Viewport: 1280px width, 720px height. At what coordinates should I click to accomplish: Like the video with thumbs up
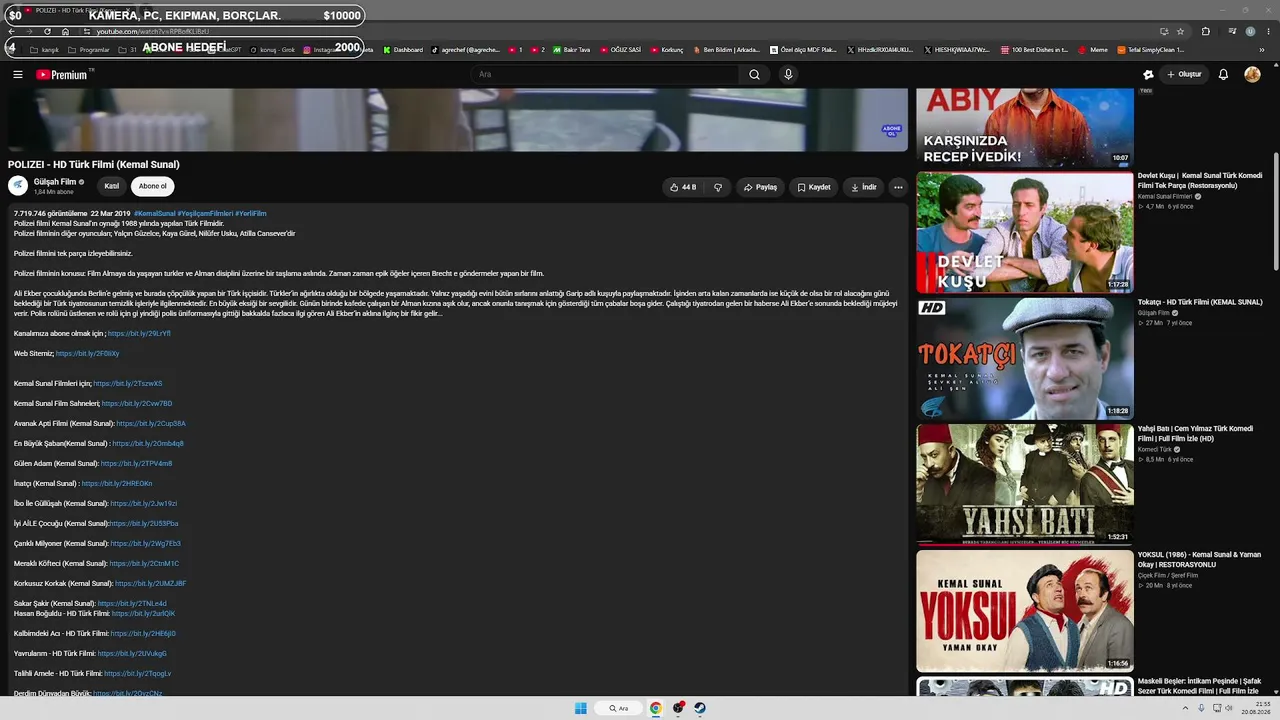(x=683, y=187)
